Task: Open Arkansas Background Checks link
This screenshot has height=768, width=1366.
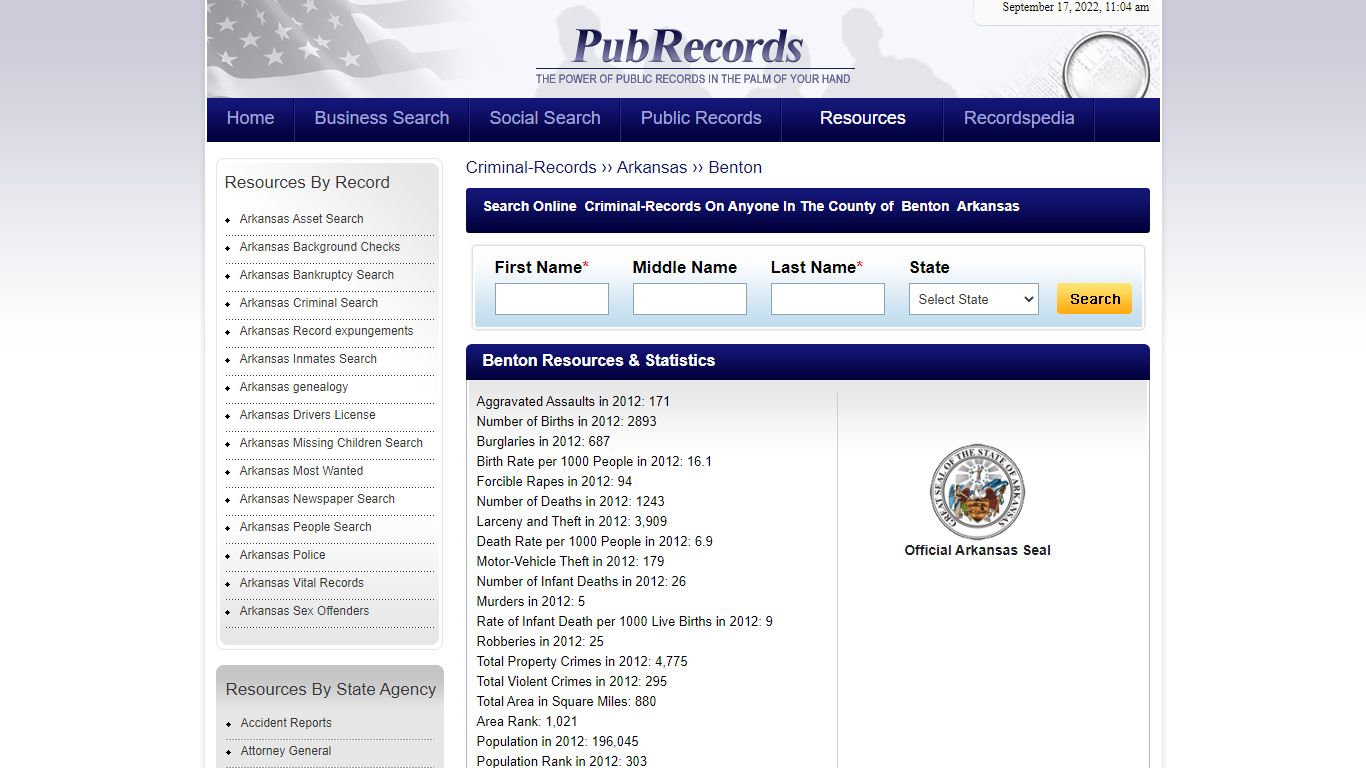Action: click(319, 247)
